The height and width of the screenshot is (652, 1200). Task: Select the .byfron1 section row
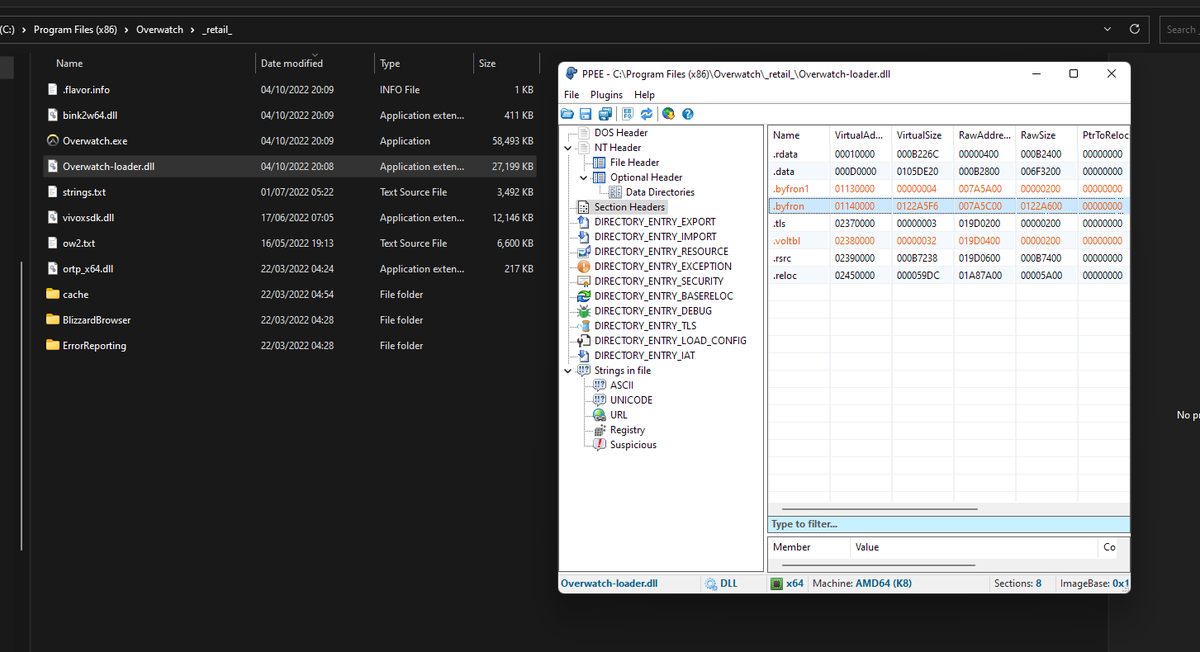click(948, 189)
